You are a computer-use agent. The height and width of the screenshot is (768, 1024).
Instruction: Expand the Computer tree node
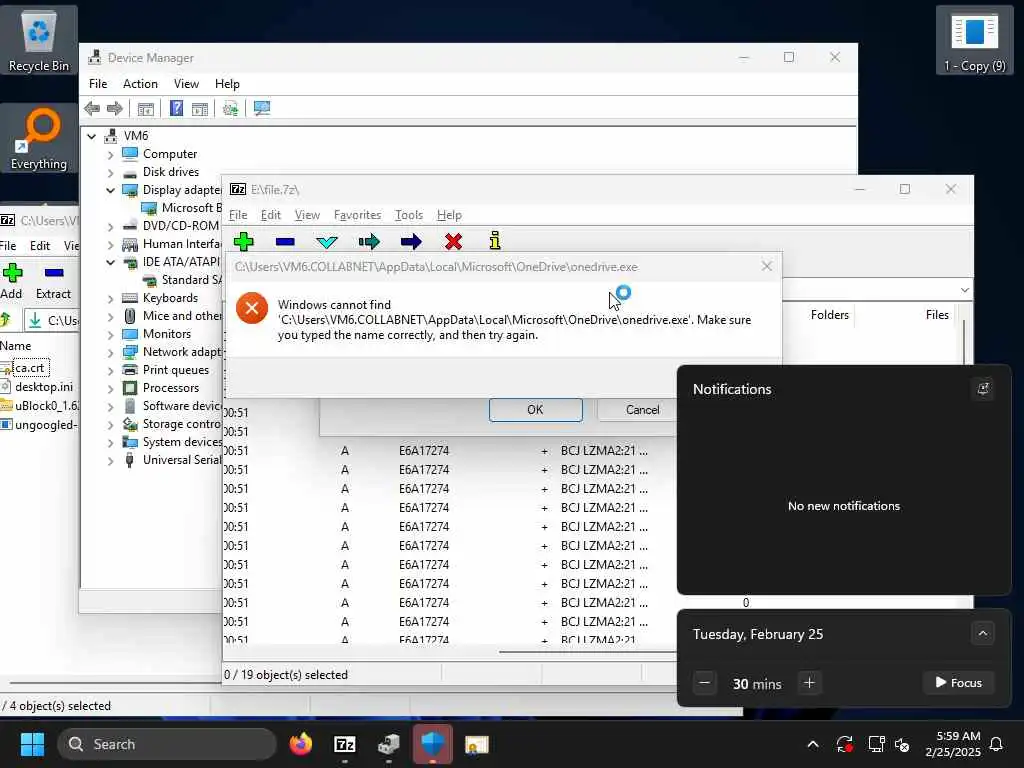[x=110, y=154]
